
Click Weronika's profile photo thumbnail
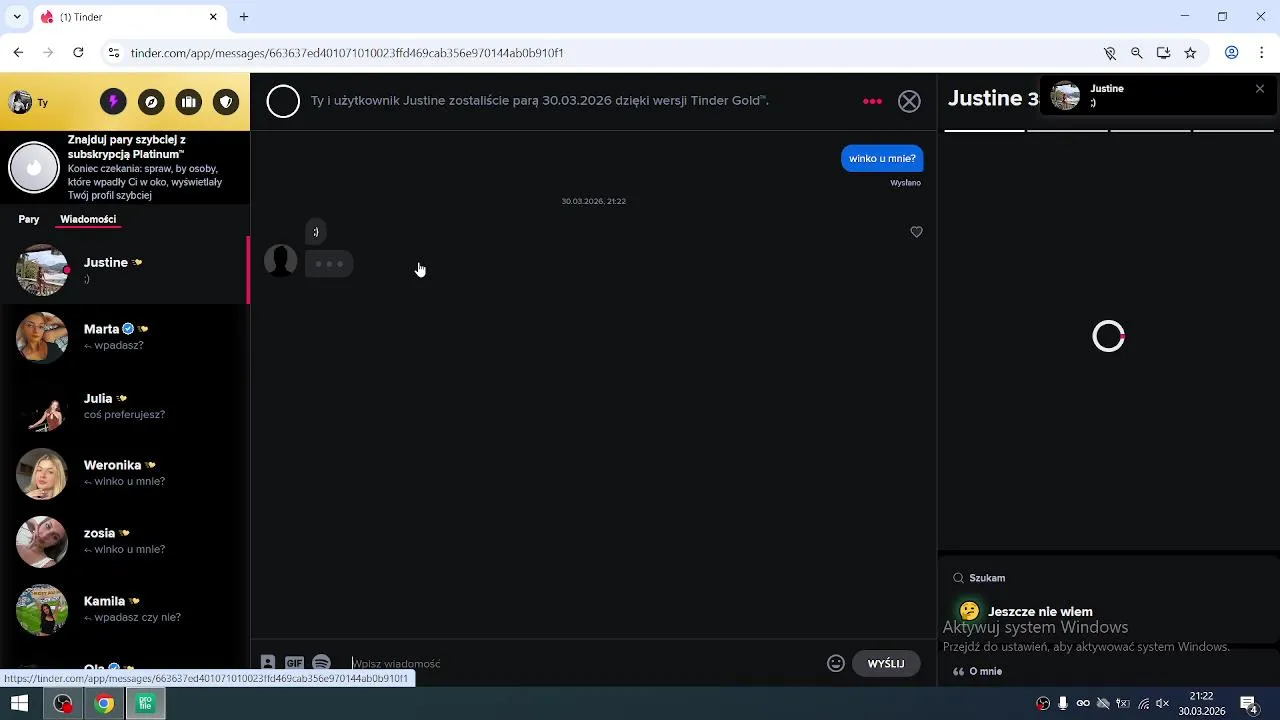click(x=42, y=473)
